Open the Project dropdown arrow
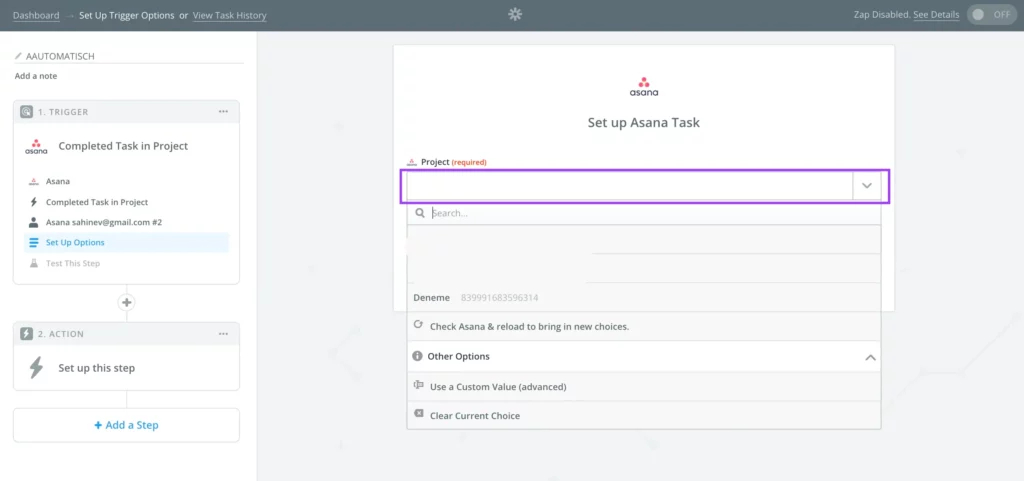 [x=867, y=186]
